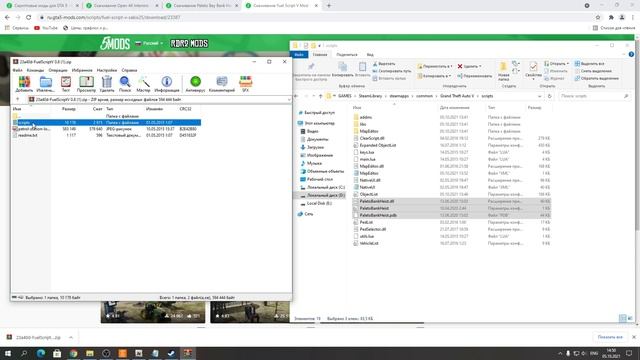This screenshot has height=360, width=640.
Task: Open Explorer's blue Файл tab
Action: [x=299, y=54]
